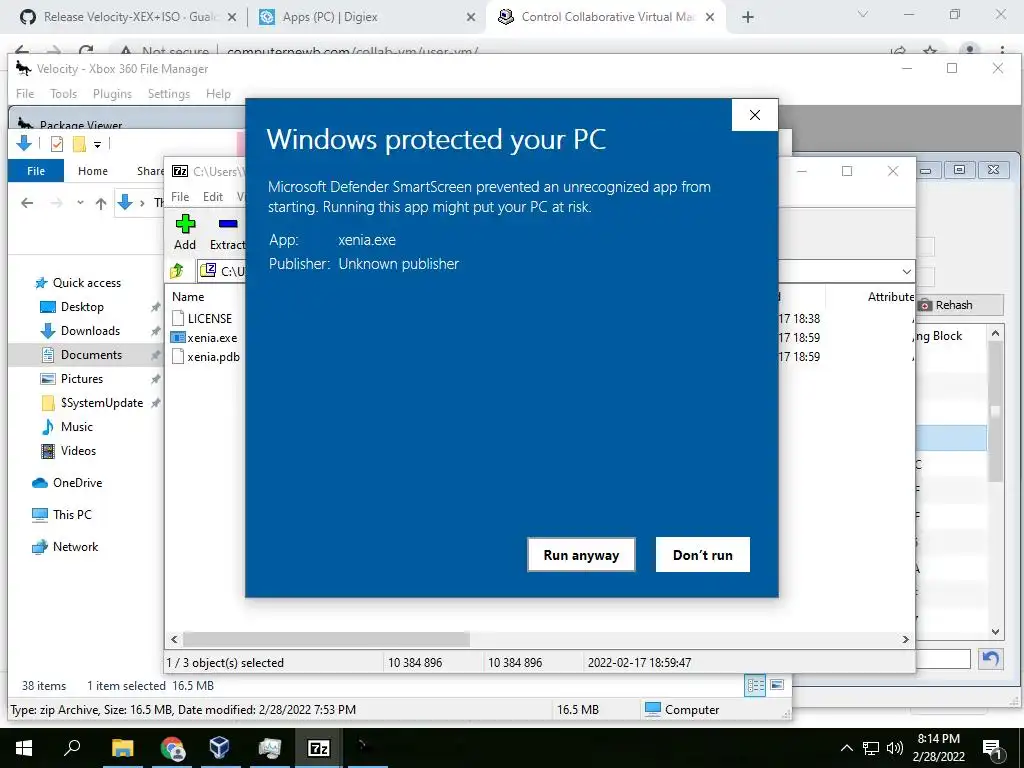This screenshot has height=768, width=1024.
Task: Show hidden system tray icons
Action: 846,748
